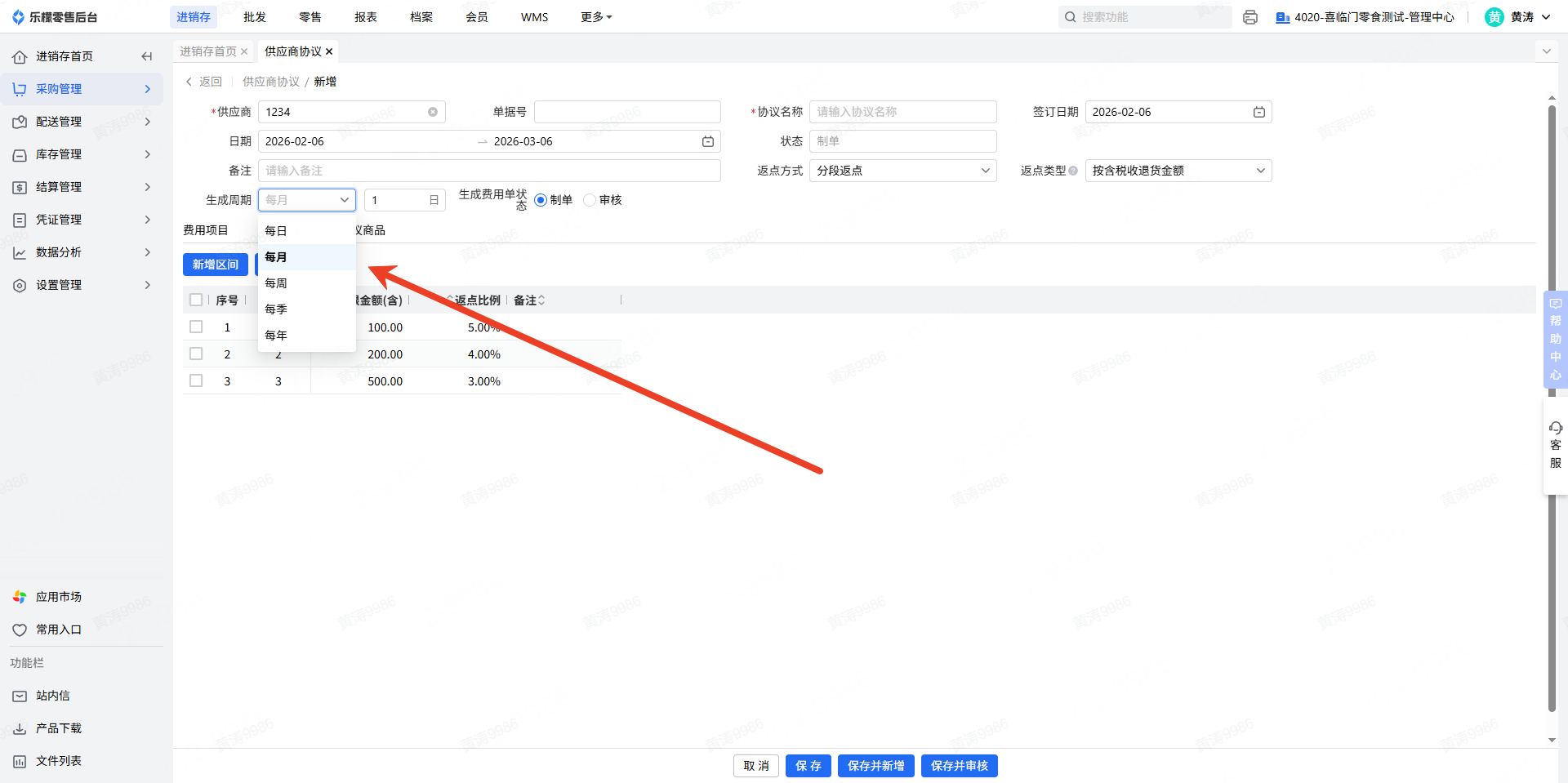Open the 日期 range calendar icon
Image resolution: width=1568 pixels, height=783 pixels.
point(708,141)
